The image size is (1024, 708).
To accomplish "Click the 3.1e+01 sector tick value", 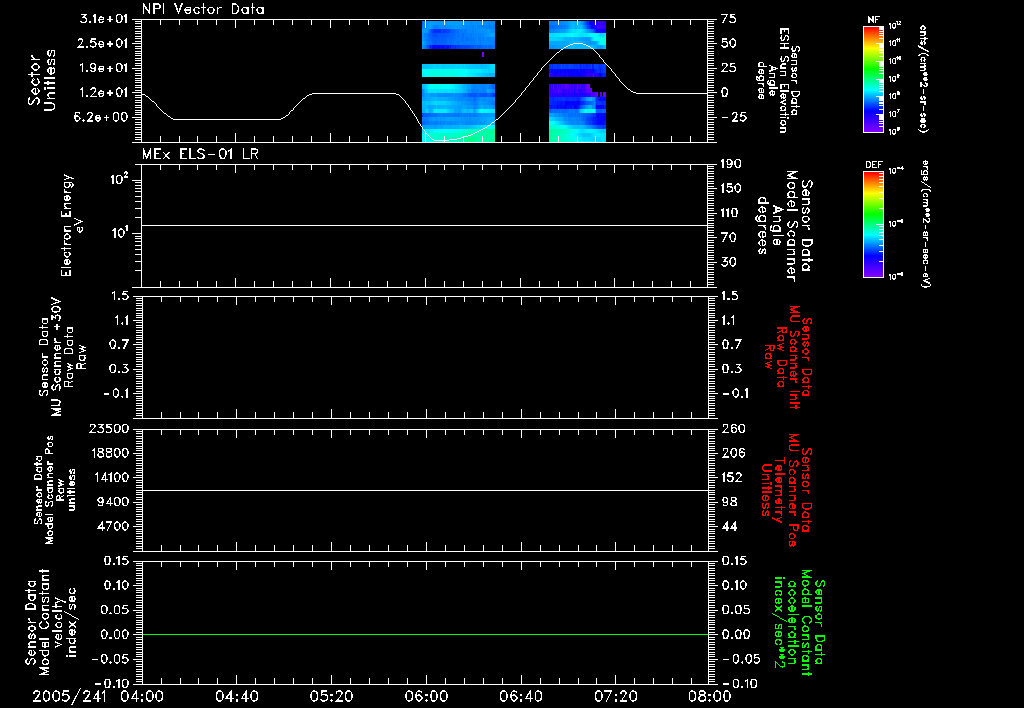I will 106,19.
